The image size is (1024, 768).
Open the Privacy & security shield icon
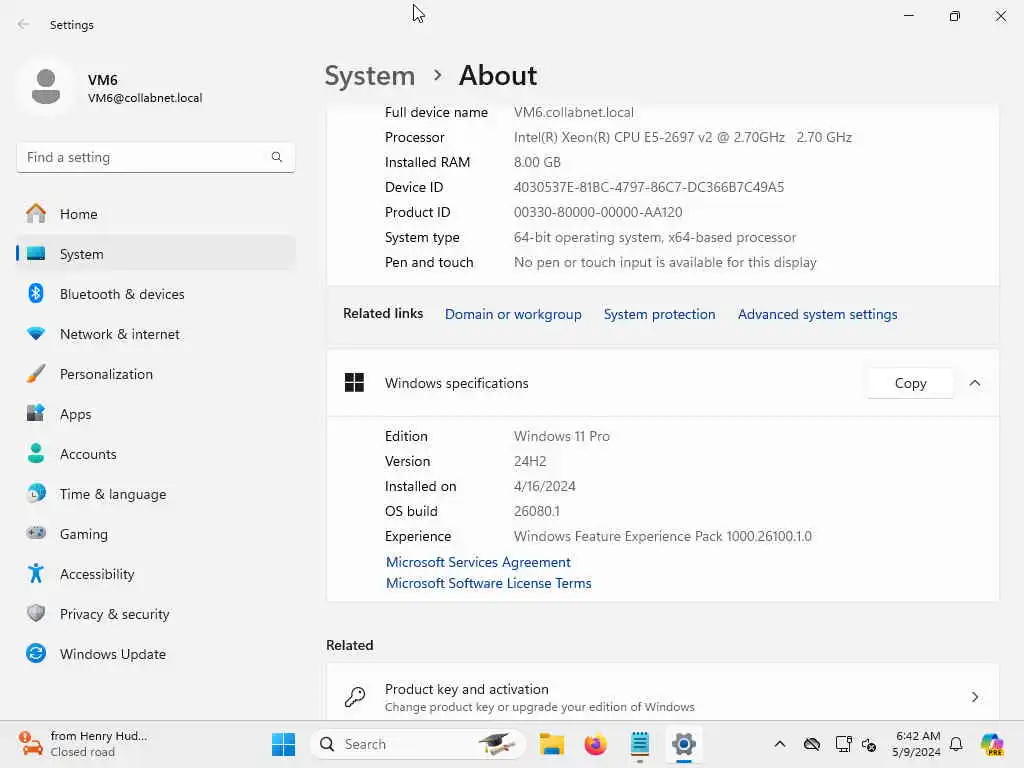pyautogui.click(x=36, y=614)
